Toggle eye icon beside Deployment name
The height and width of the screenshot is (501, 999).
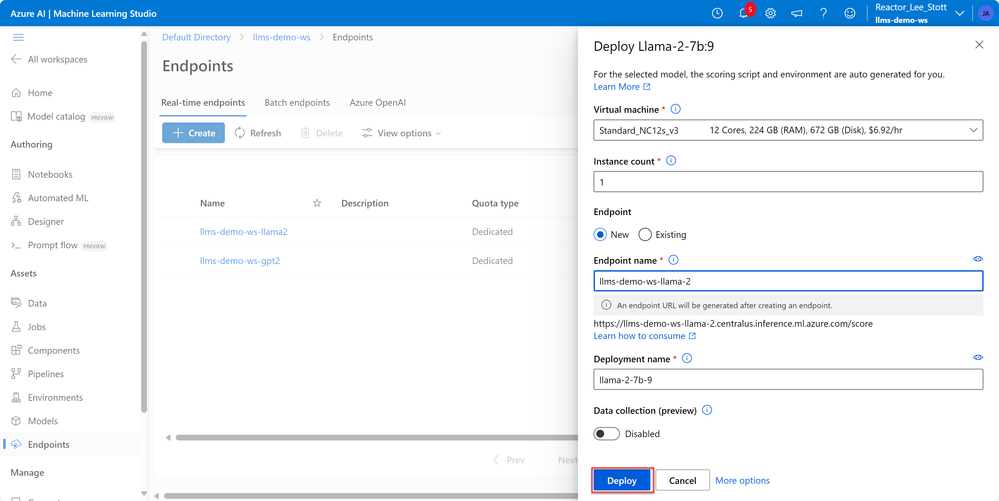(978, 358)
